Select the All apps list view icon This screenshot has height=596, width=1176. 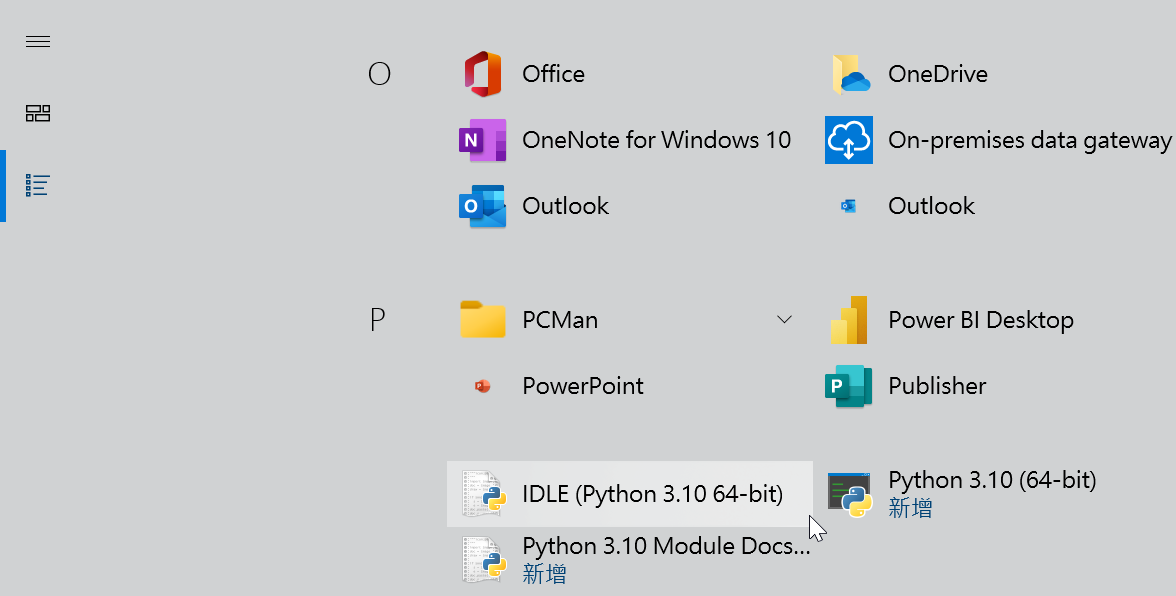pos(38,185)
